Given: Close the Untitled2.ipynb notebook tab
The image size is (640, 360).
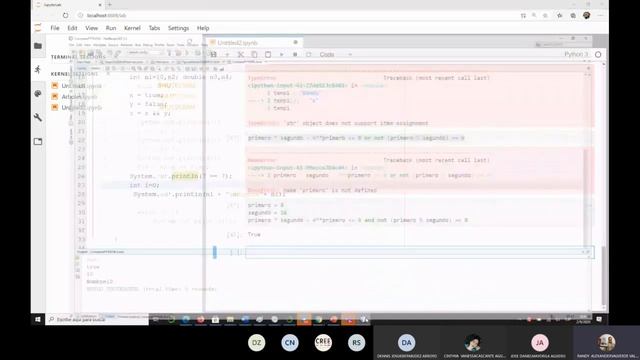Looking at the screenshot, I should (x=296, y=42).
